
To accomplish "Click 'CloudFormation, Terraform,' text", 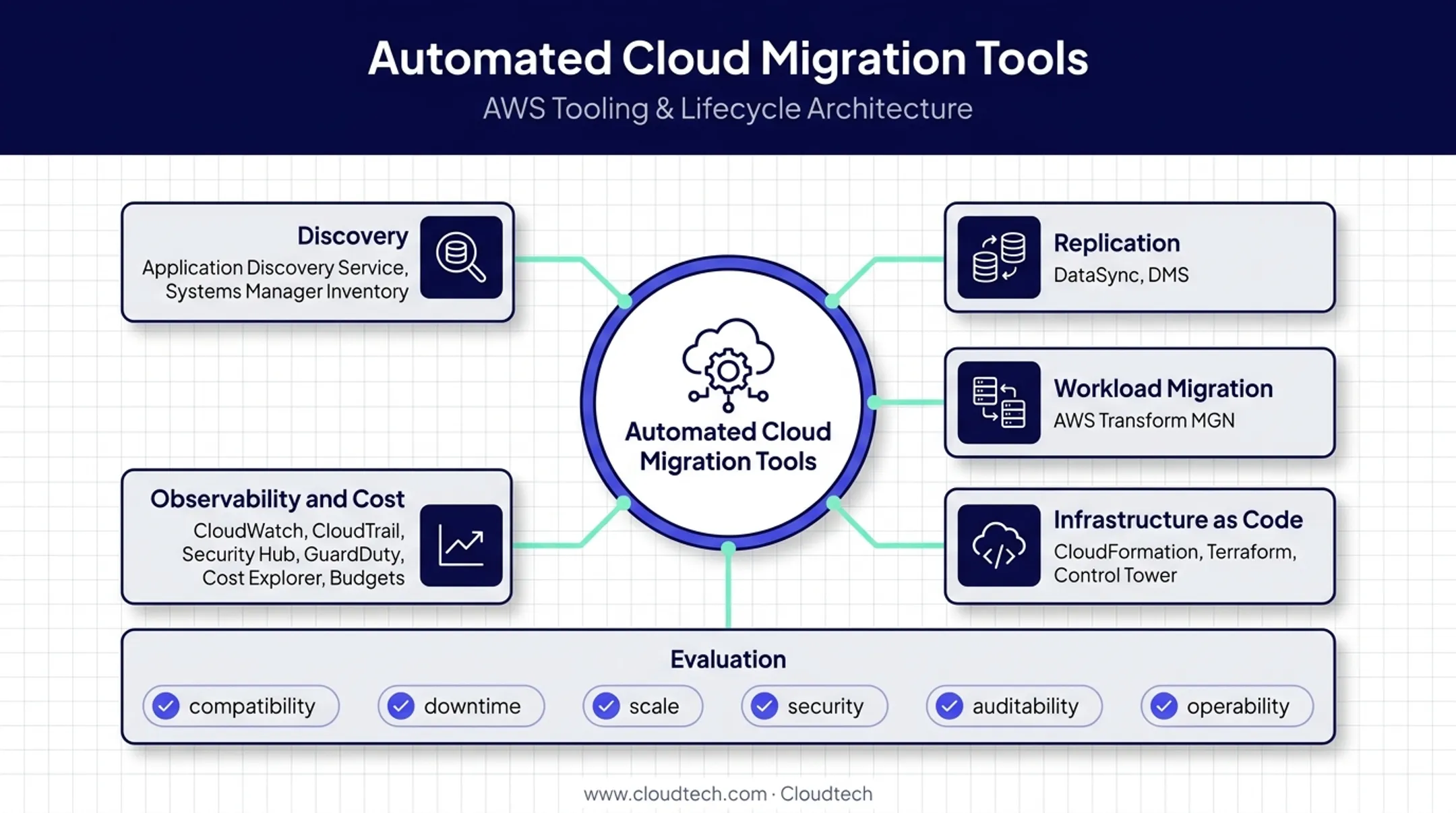I will pyautogui.click(x=1175, y=551).
